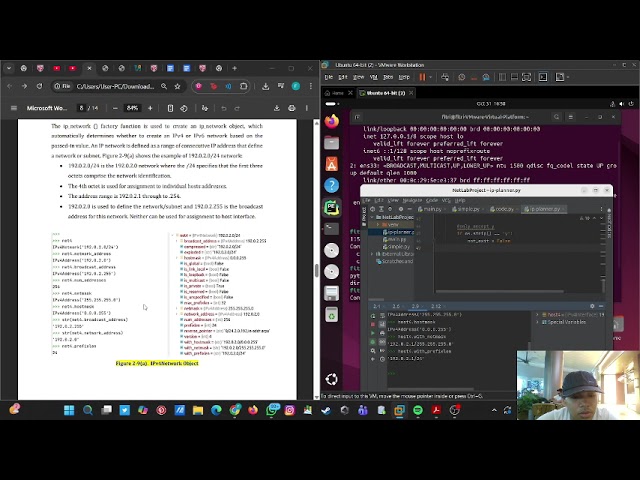This screenshot has height=480, width=640.
Task: Zoom in the PDF with plus button
Action: 150,108
